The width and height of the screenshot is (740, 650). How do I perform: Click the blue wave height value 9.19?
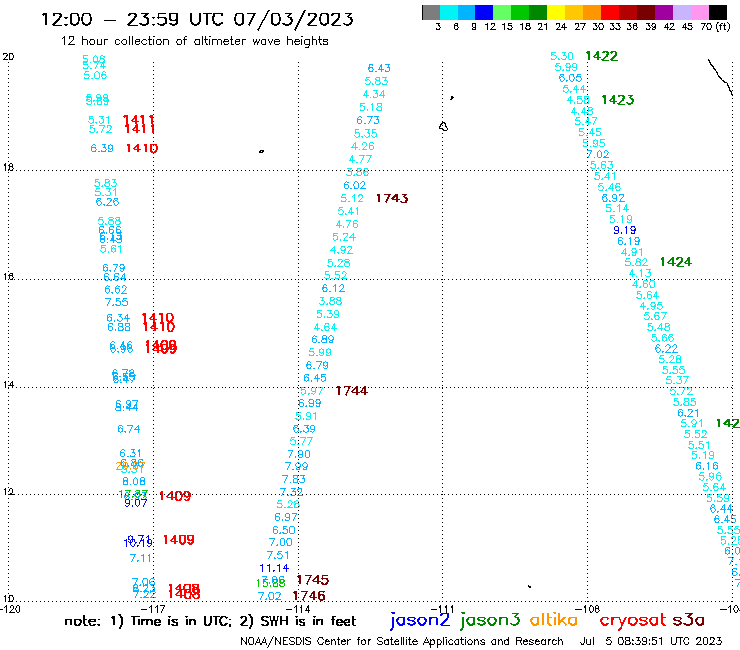point(624,230)
